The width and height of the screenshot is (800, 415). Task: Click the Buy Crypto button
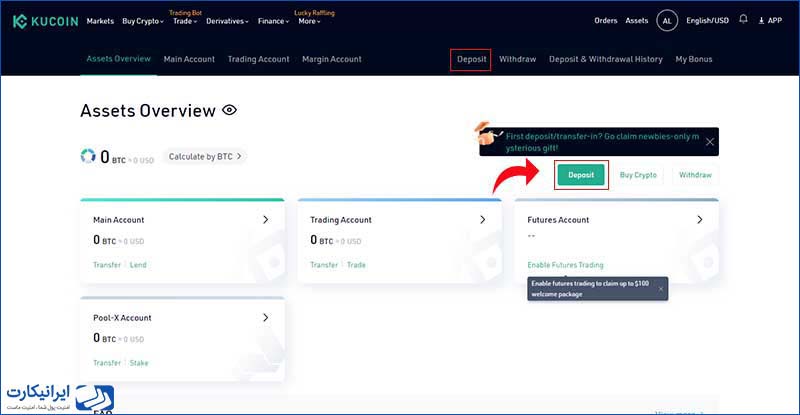[x=638, y=175]
